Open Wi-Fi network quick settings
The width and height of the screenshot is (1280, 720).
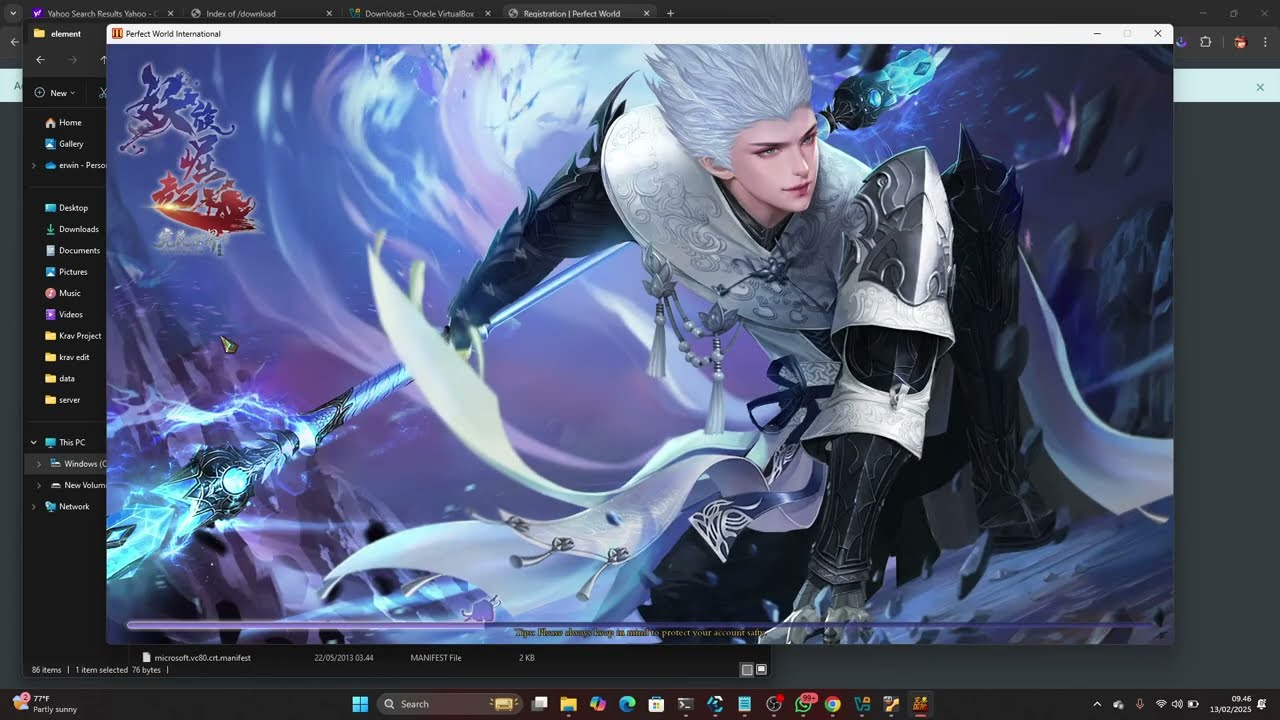click(x=1161, y=704)
